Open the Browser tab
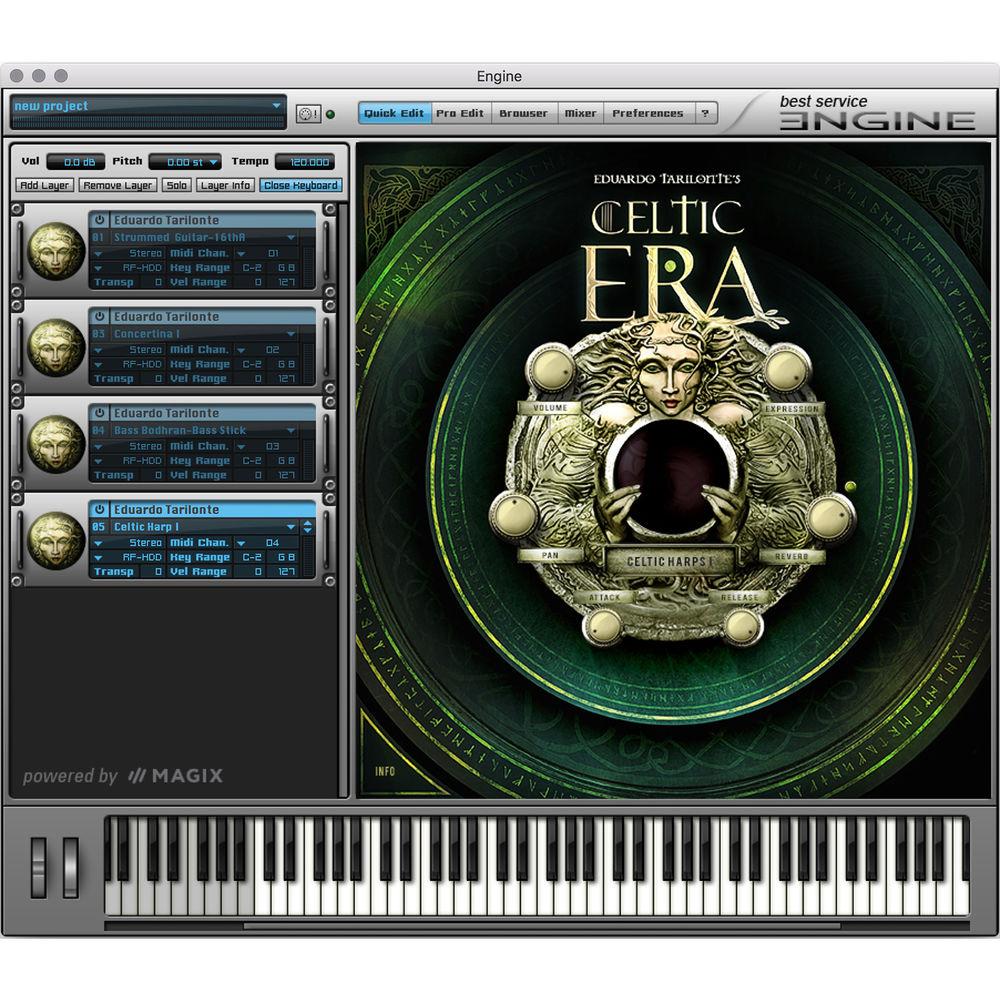This screenshot has width=1000, height=1000. pyautogui.click(x=524, y=113)
